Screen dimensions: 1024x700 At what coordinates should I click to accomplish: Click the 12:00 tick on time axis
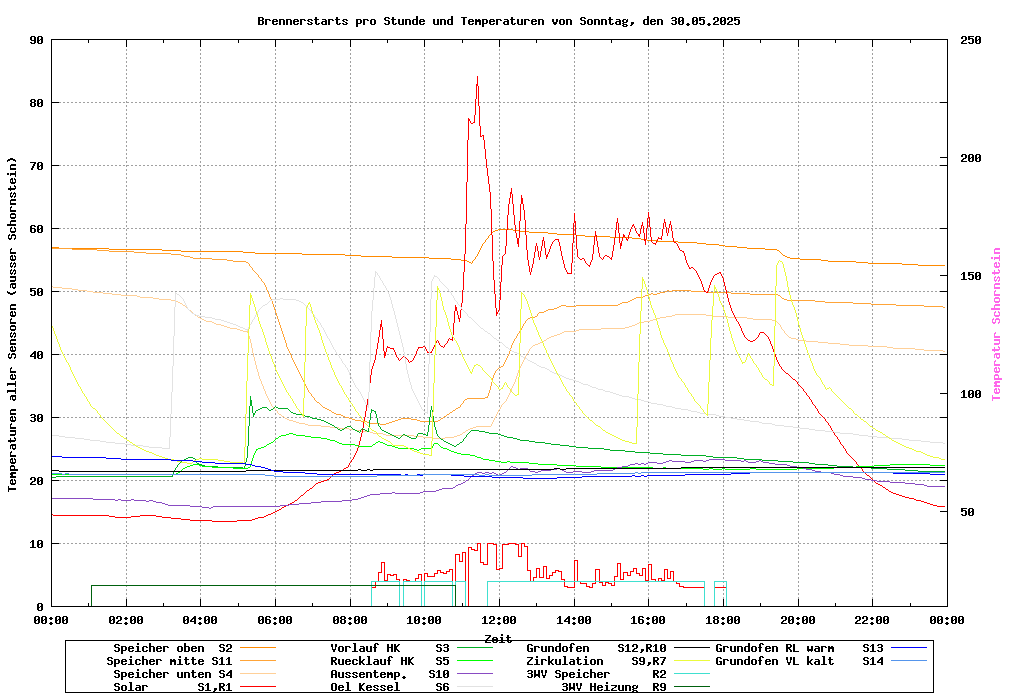point(499,620)
